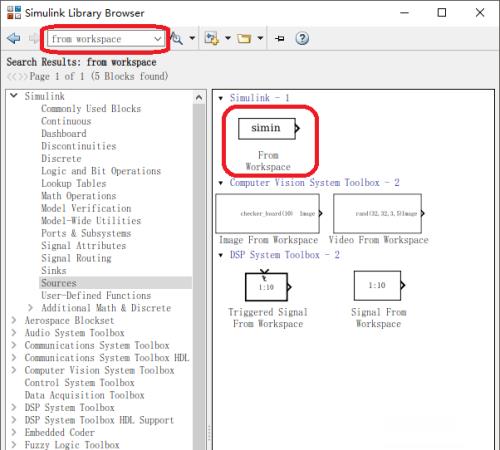Expand the Communications System Toolbox node
The image size is (500, 450).
14,345
